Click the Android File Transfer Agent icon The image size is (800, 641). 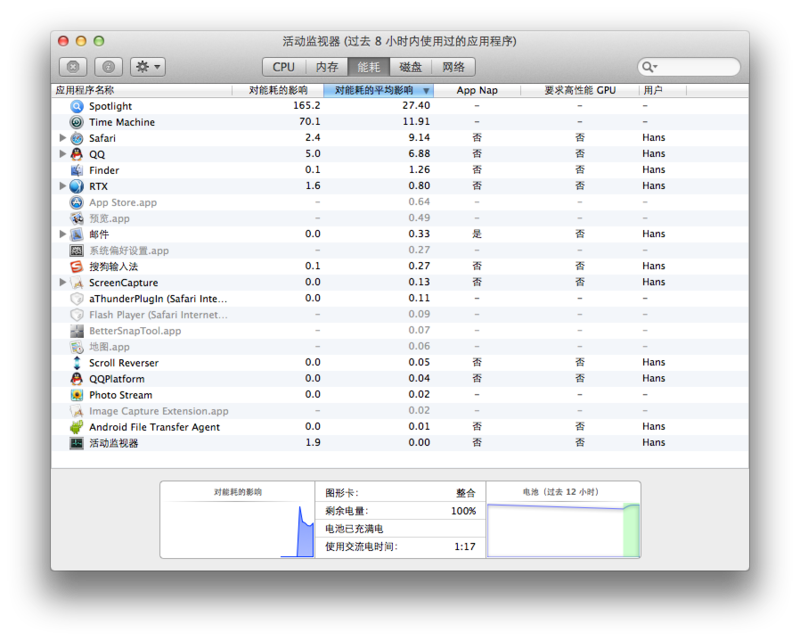pyautogui.click(x=77, y=427)
